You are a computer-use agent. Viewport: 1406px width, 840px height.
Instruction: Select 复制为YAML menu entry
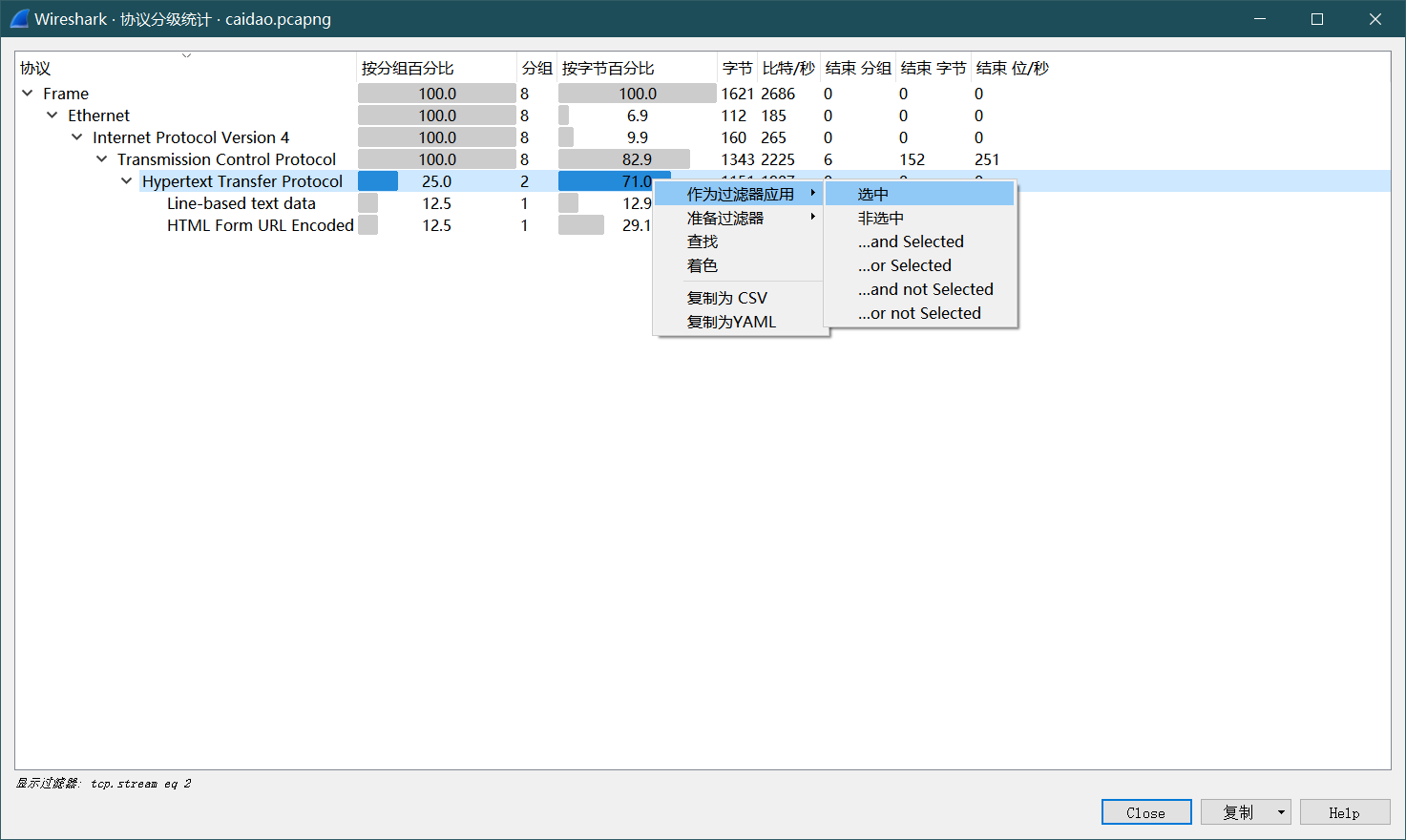click(740, 322)
